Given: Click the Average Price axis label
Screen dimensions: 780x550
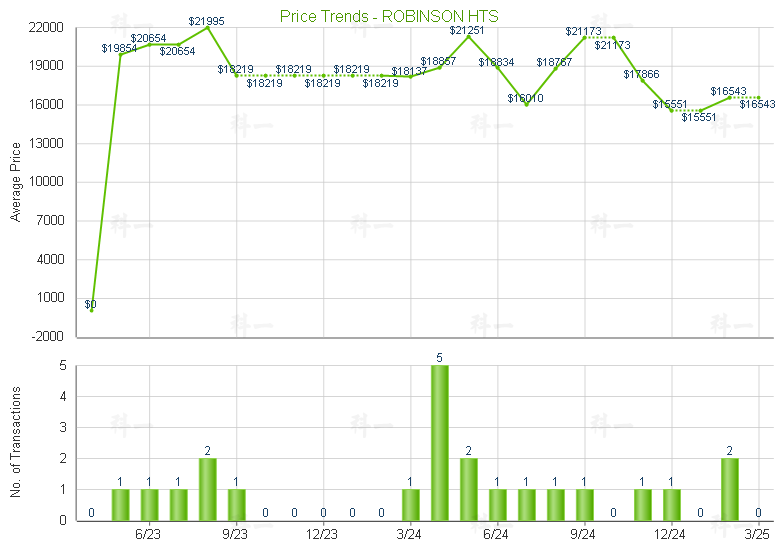Looking at the screenshot, I should pos(16,182).
